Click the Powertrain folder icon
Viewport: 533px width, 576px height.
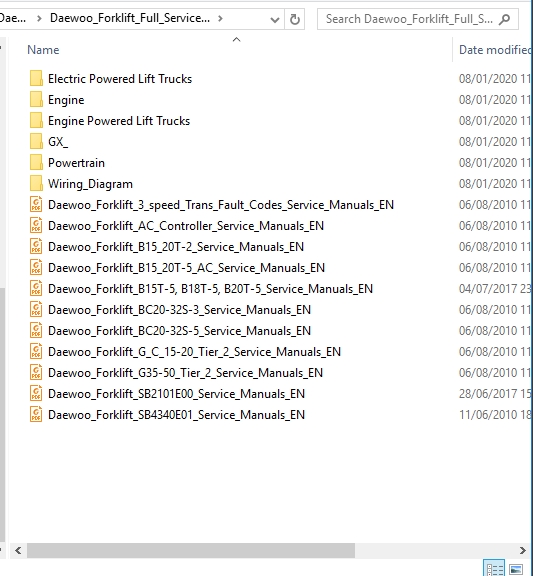pos(36,162)
